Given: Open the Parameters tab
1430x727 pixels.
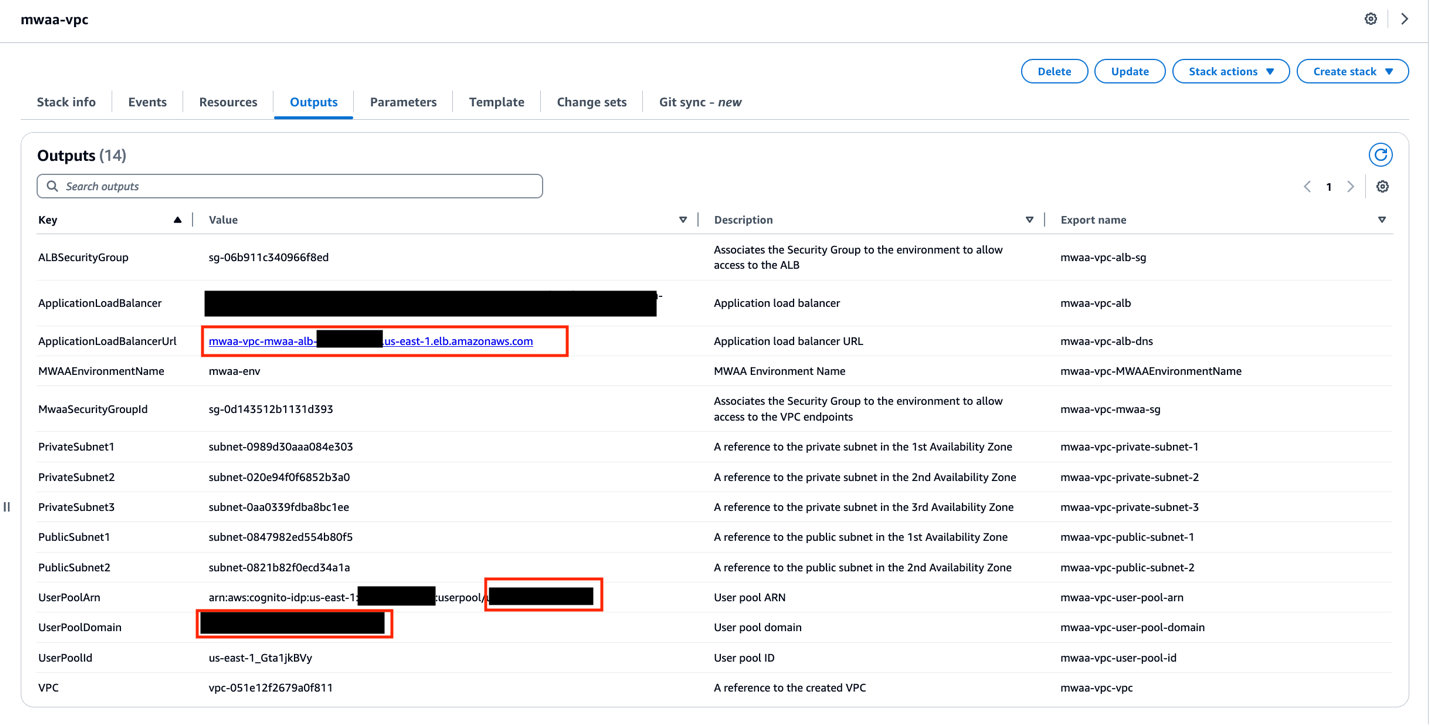Looking at the screenshot, I should click(x=403, y=102).
